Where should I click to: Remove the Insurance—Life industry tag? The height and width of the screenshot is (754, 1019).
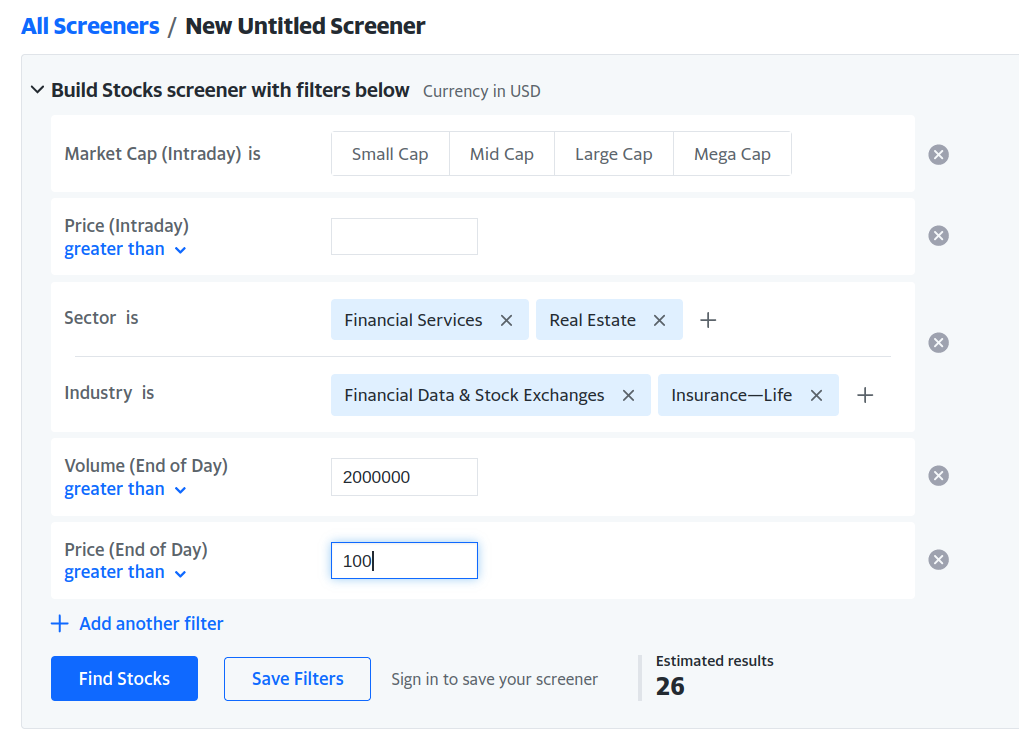pos(816,395)
